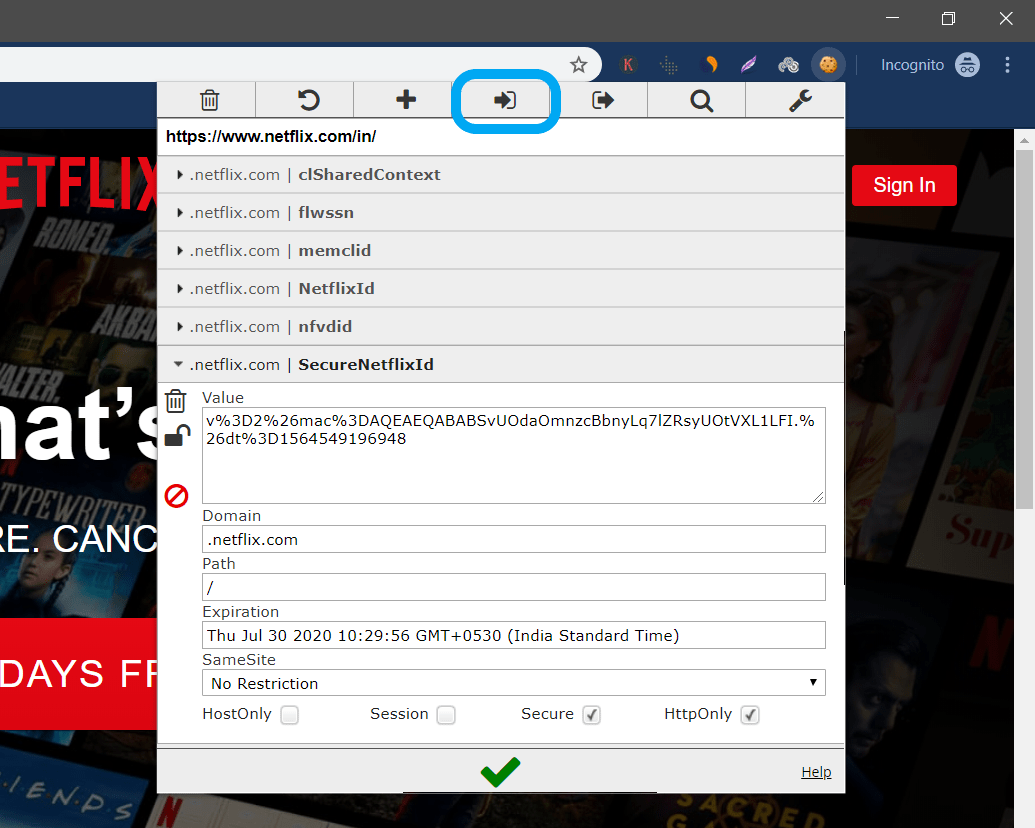1035x828 pixels.
Task: Delete all cookies with the trash icon
Action: click(207, 99)
